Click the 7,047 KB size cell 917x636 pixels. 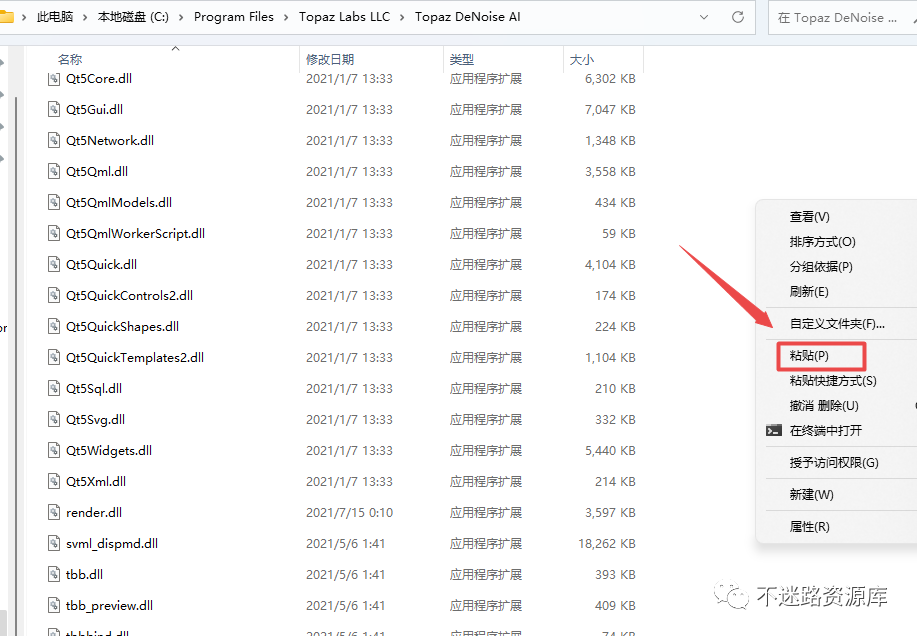coord(610,109)
